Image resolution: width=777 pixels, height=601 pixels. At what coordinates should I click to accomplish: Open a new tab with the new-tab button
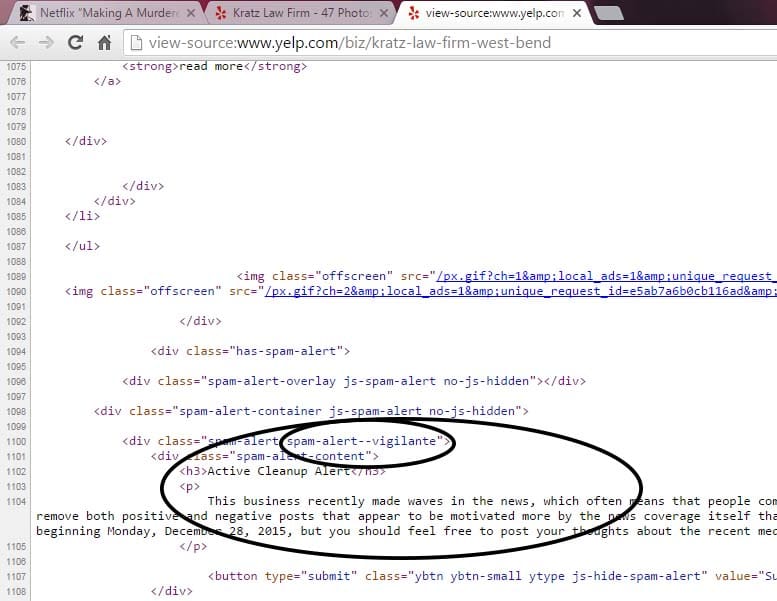coord(609,13)
